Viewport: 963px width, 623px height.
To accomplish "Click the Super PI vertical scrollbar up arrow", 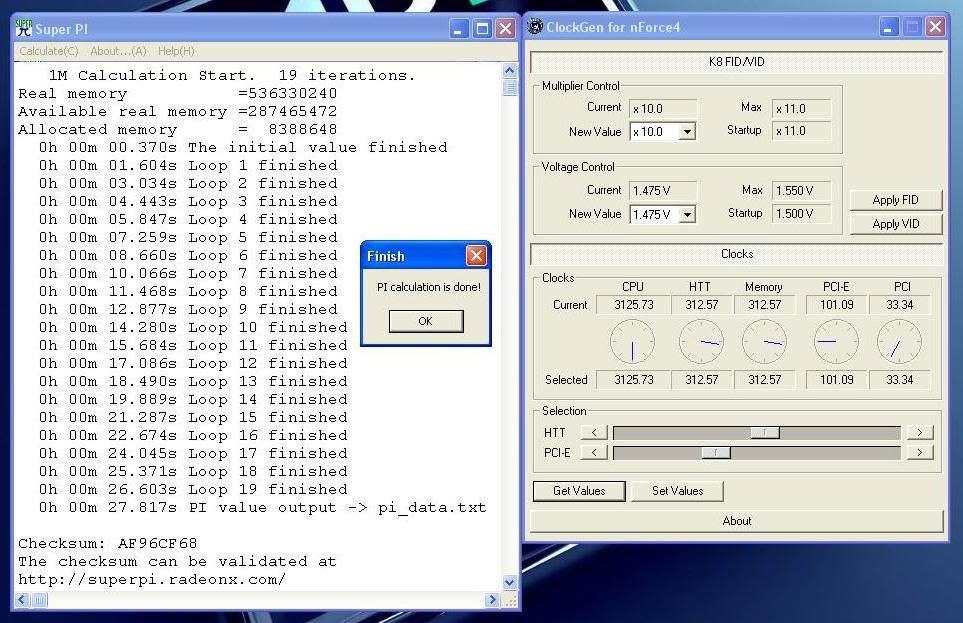I will pos(510,71).
